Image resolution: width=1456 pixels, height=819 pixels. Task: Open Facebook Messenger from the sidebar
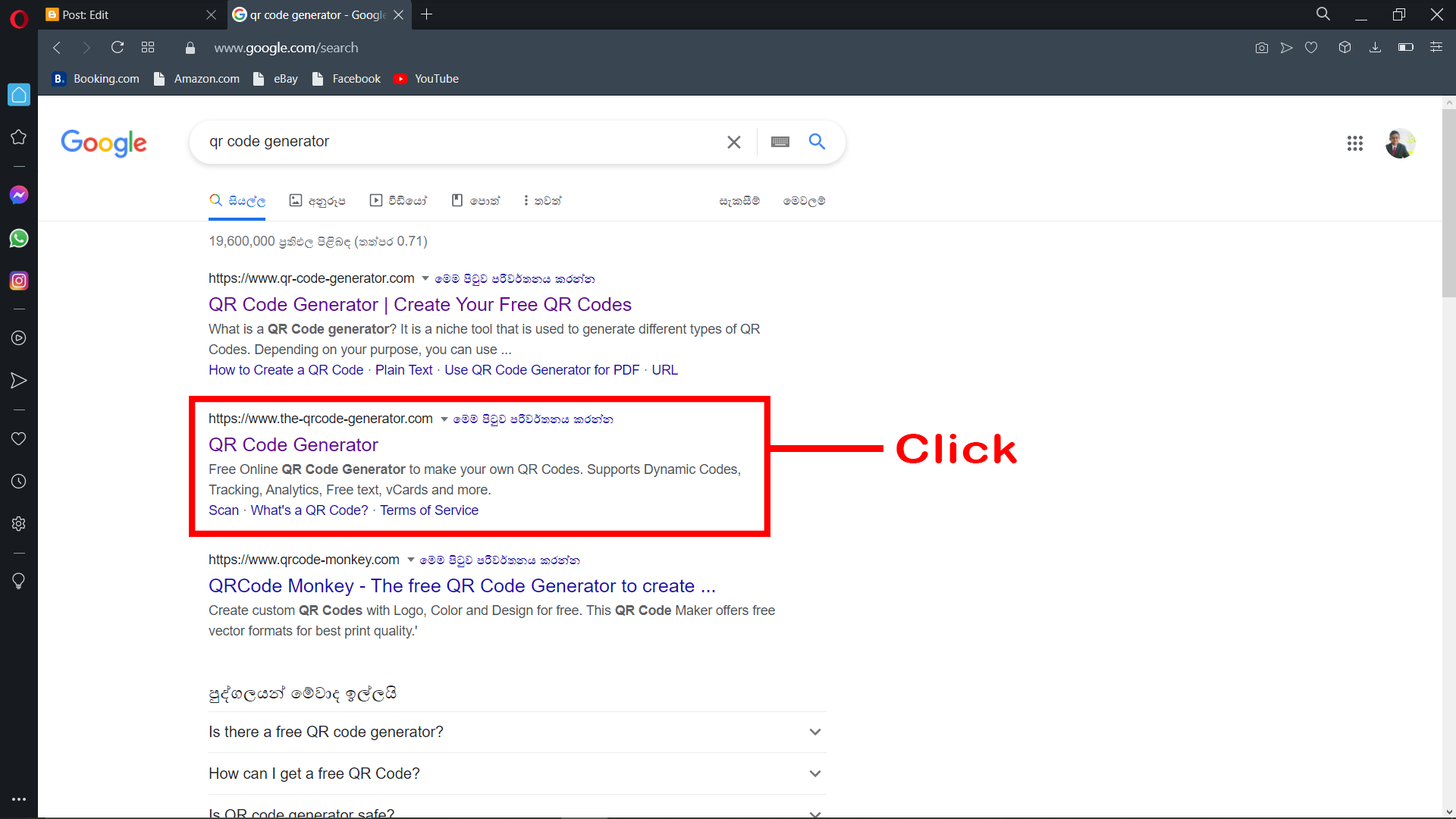coord(18,195)
